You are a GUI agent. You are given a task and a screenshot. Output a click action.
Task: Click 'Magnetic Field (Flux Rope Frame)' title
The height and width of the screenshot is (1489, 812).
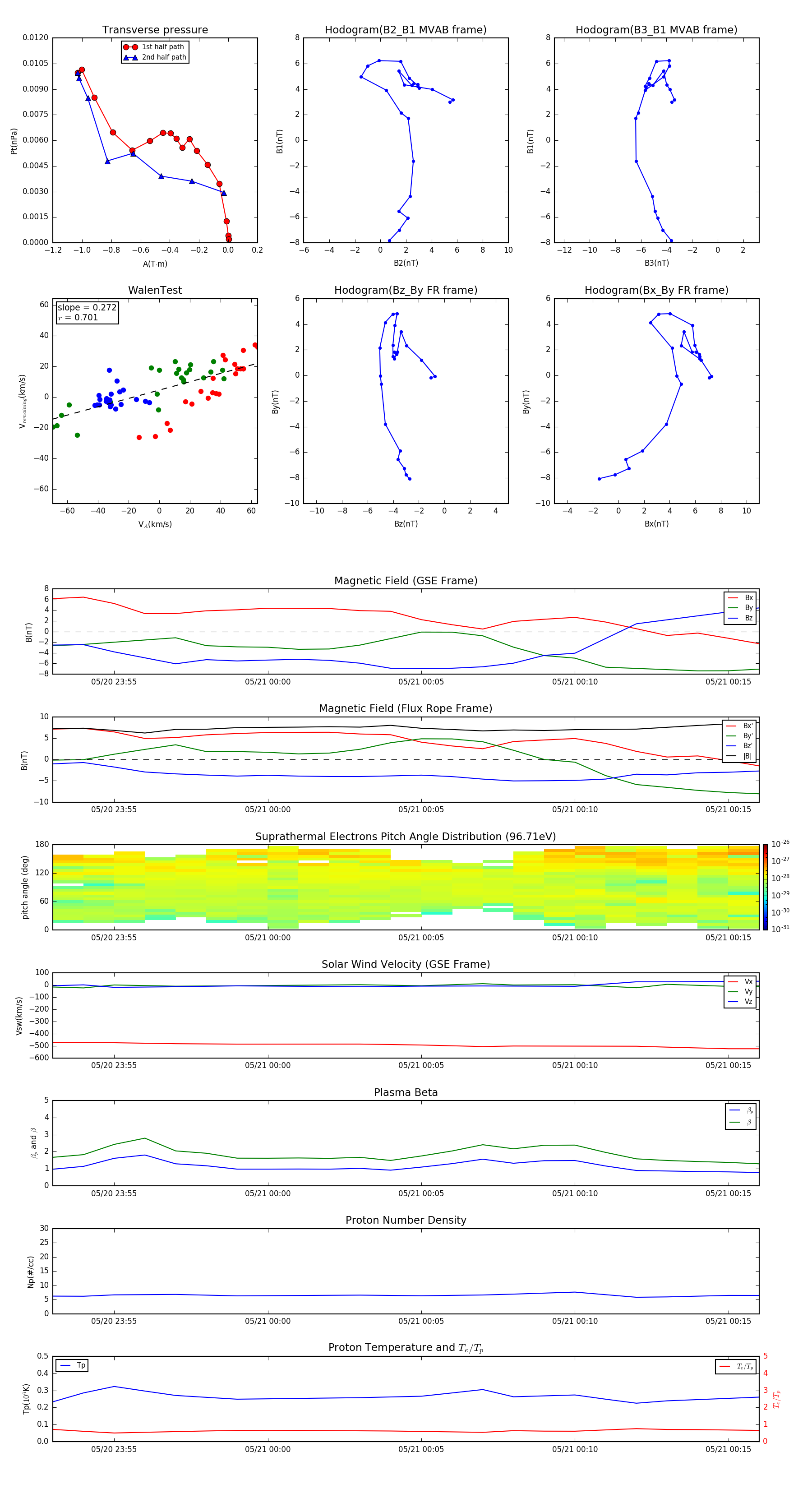tap(406, 709)
